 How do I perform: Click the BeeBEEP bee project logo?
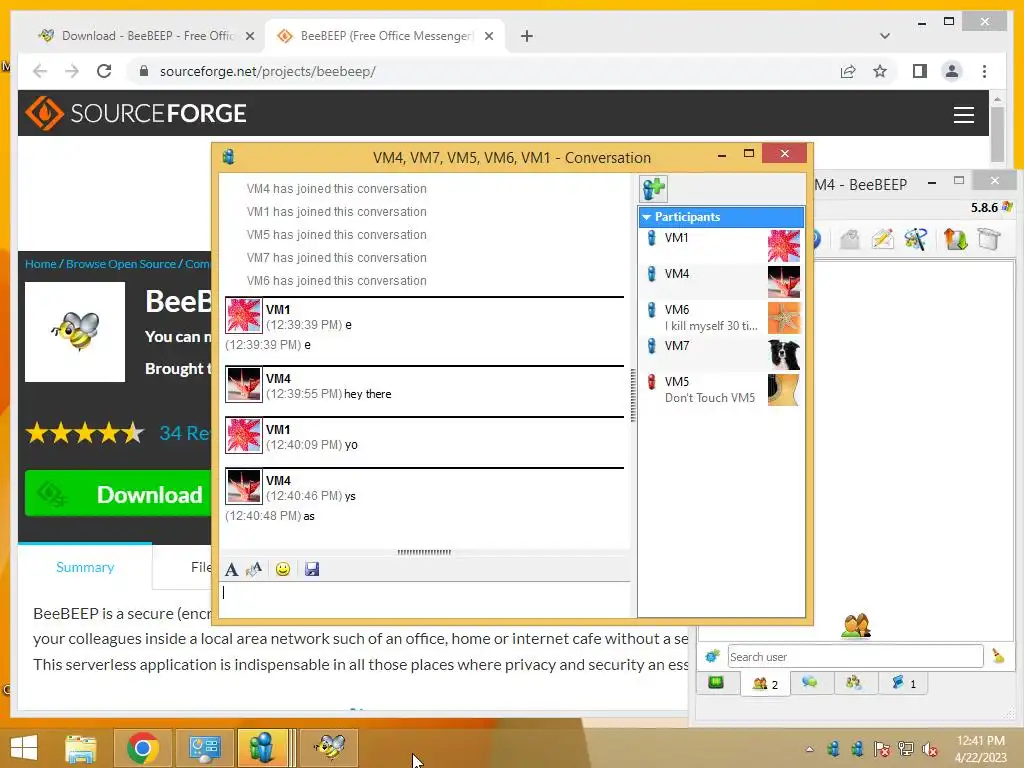(x=75, y=332)
